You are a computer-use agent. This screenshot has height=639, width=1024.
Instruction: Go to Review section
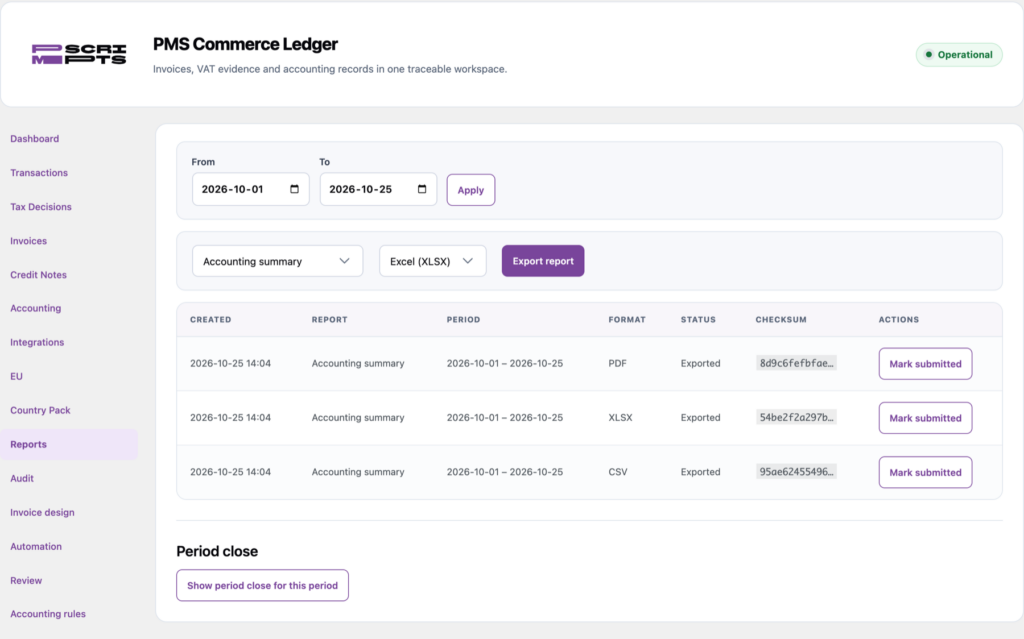click(26, 580)
